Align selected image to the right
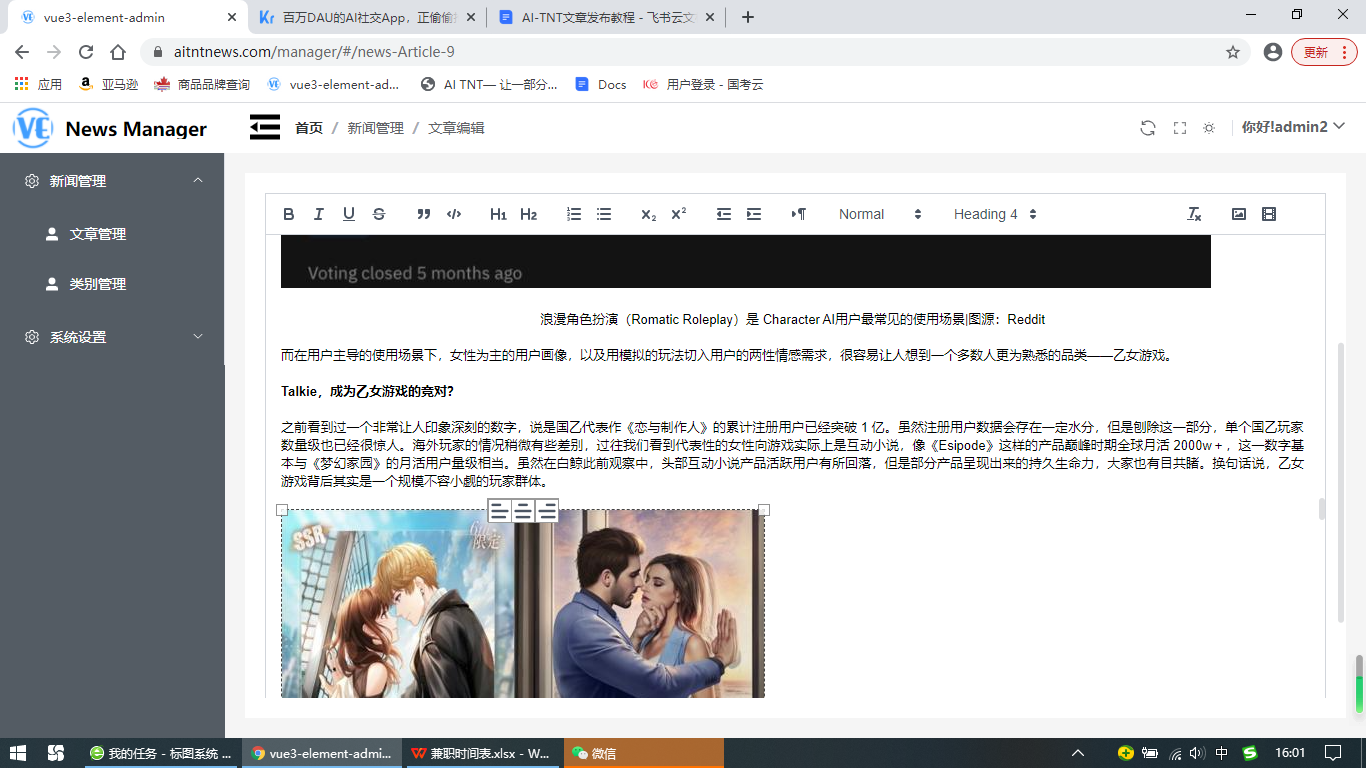This screenshot has height=768, width=1366. 546,512
